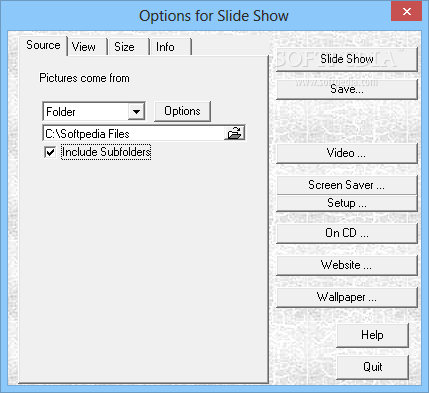
Task: Open Help
Action: point(372,335)
